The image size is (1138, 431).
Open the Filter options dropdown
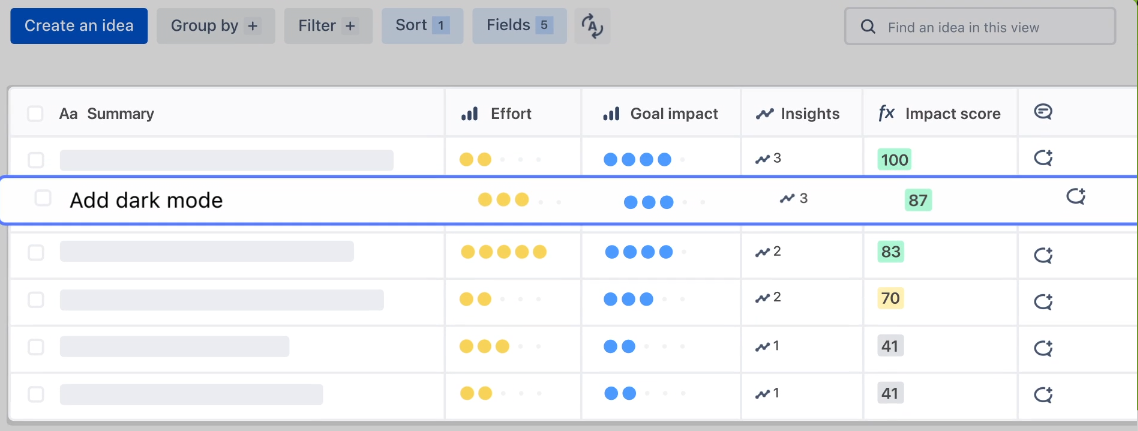tap(328, 26)
